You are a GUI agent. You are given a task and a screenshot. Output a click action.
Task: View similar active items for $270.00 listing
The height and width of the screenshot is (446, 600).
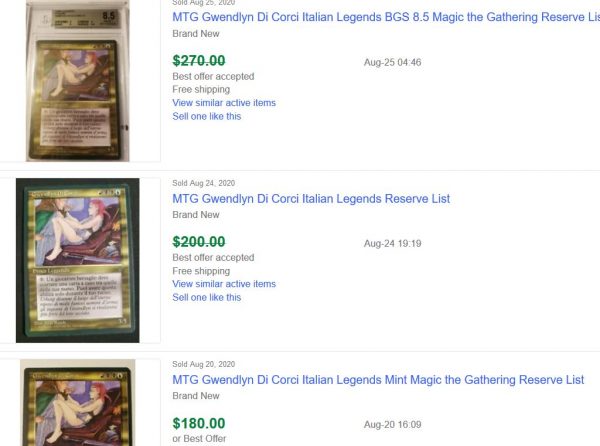pyautogui.click(x=224, y=103)
